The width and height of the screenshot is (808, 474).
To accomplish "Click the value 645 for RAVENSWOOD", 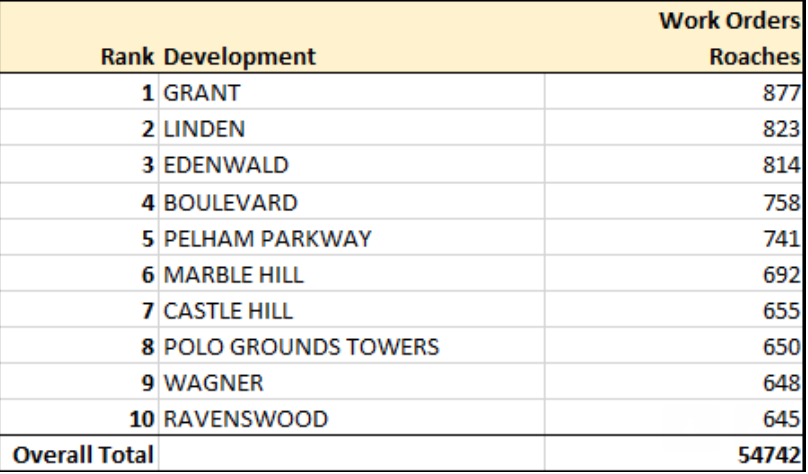I will pyautogui.click(x=781, y=418).
